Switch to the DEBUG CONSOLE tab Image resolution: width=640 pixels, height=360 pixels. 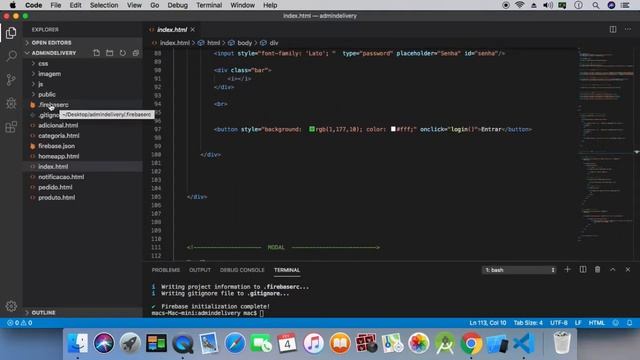pyautogui.click(x=242, y=270)
